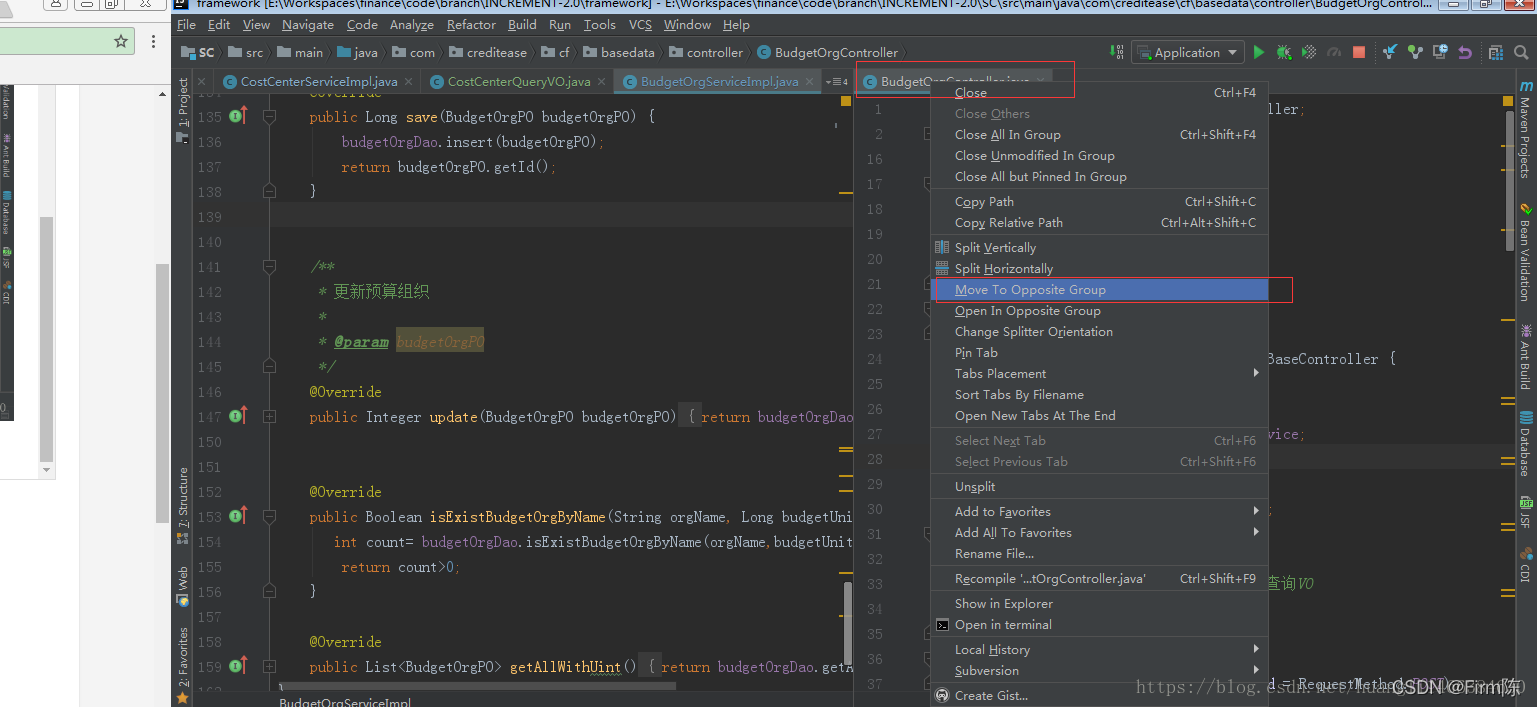The height and width of the screenshot is (707, 1537).
Task: Bookmark page with browser star icon
Action: [121, 41]
